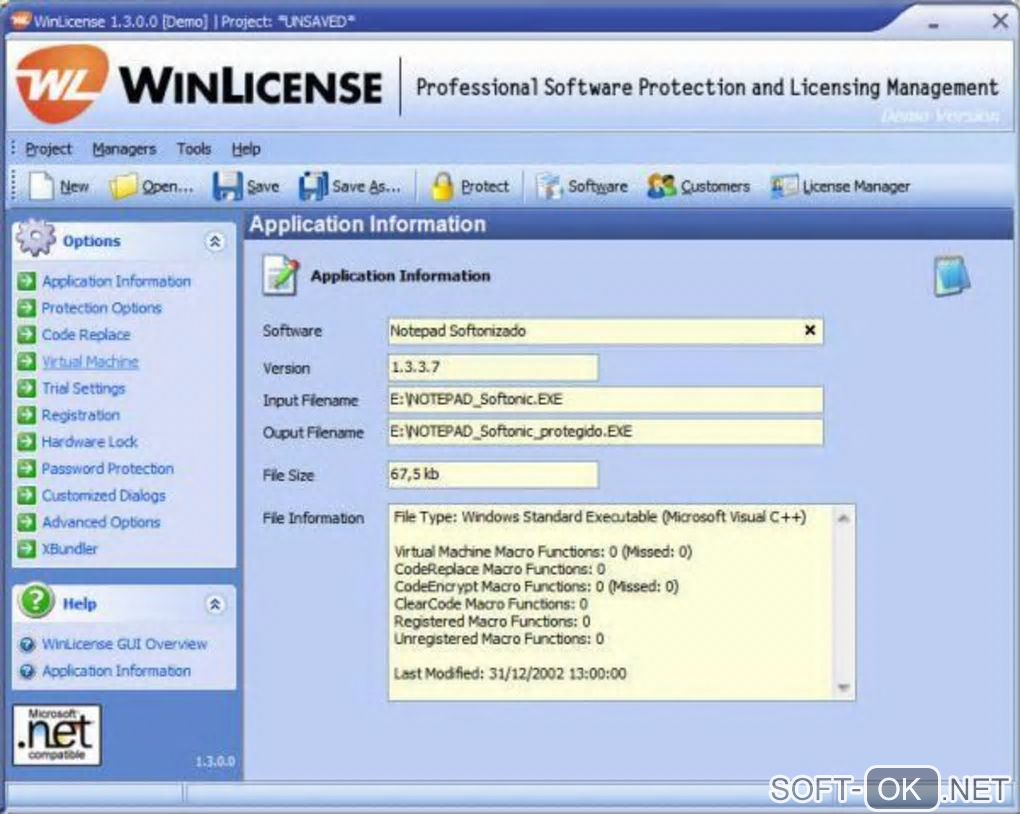1020x814 pixels.
Task: Click the Save As toolbar icon
Action: coord(314,186)
